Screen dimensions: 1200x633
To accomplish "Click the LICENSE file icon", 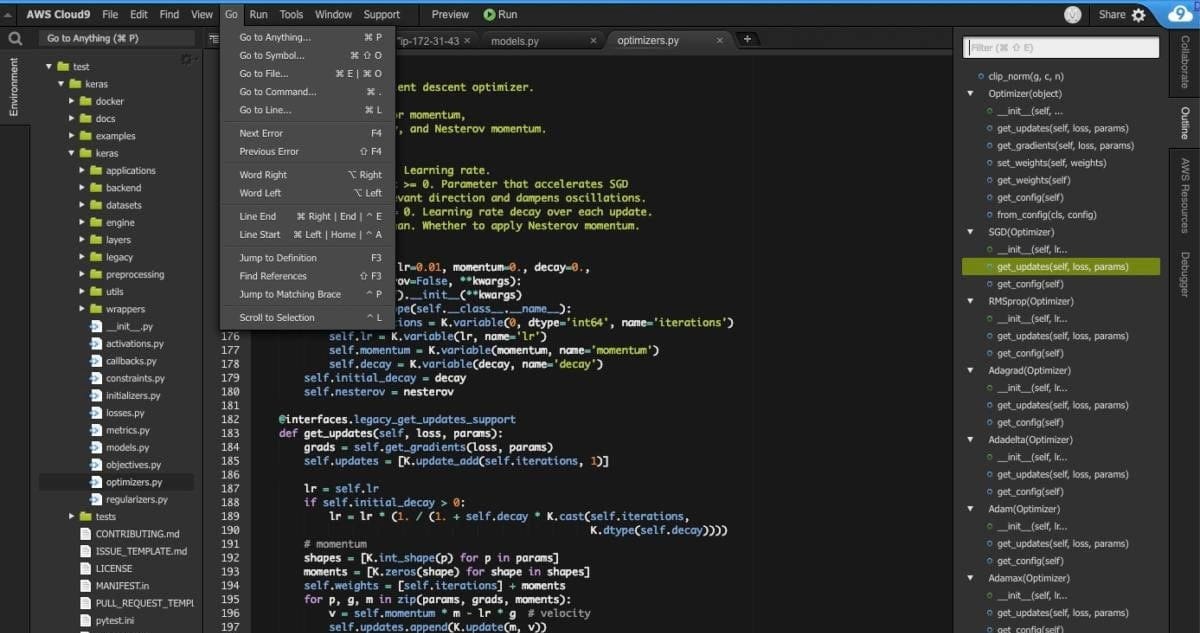I will [85, 568].
